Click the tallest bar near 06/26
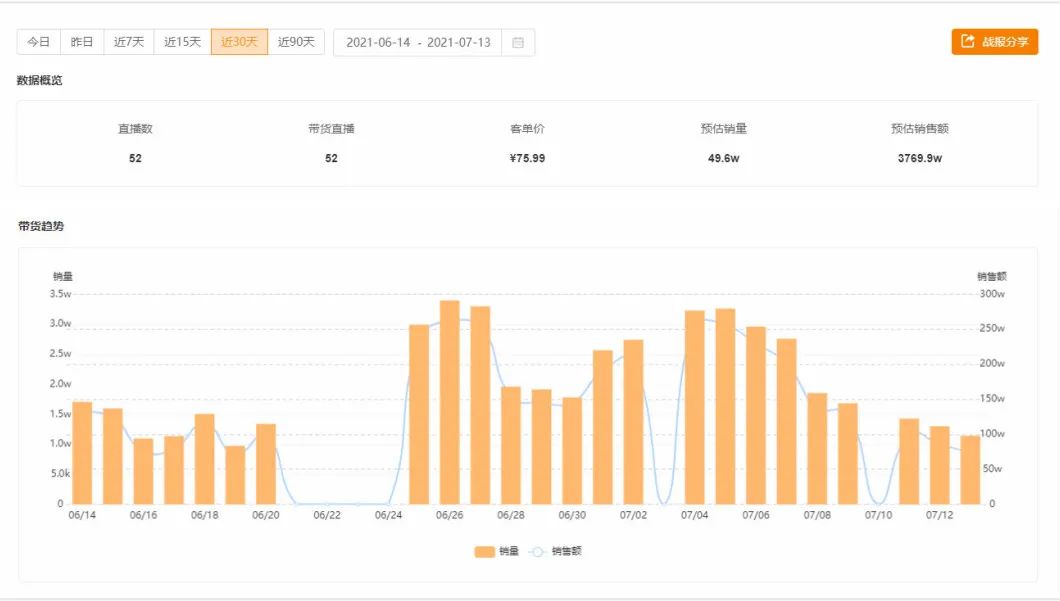The image size is (1060, 601). click(x=450, y=402)
